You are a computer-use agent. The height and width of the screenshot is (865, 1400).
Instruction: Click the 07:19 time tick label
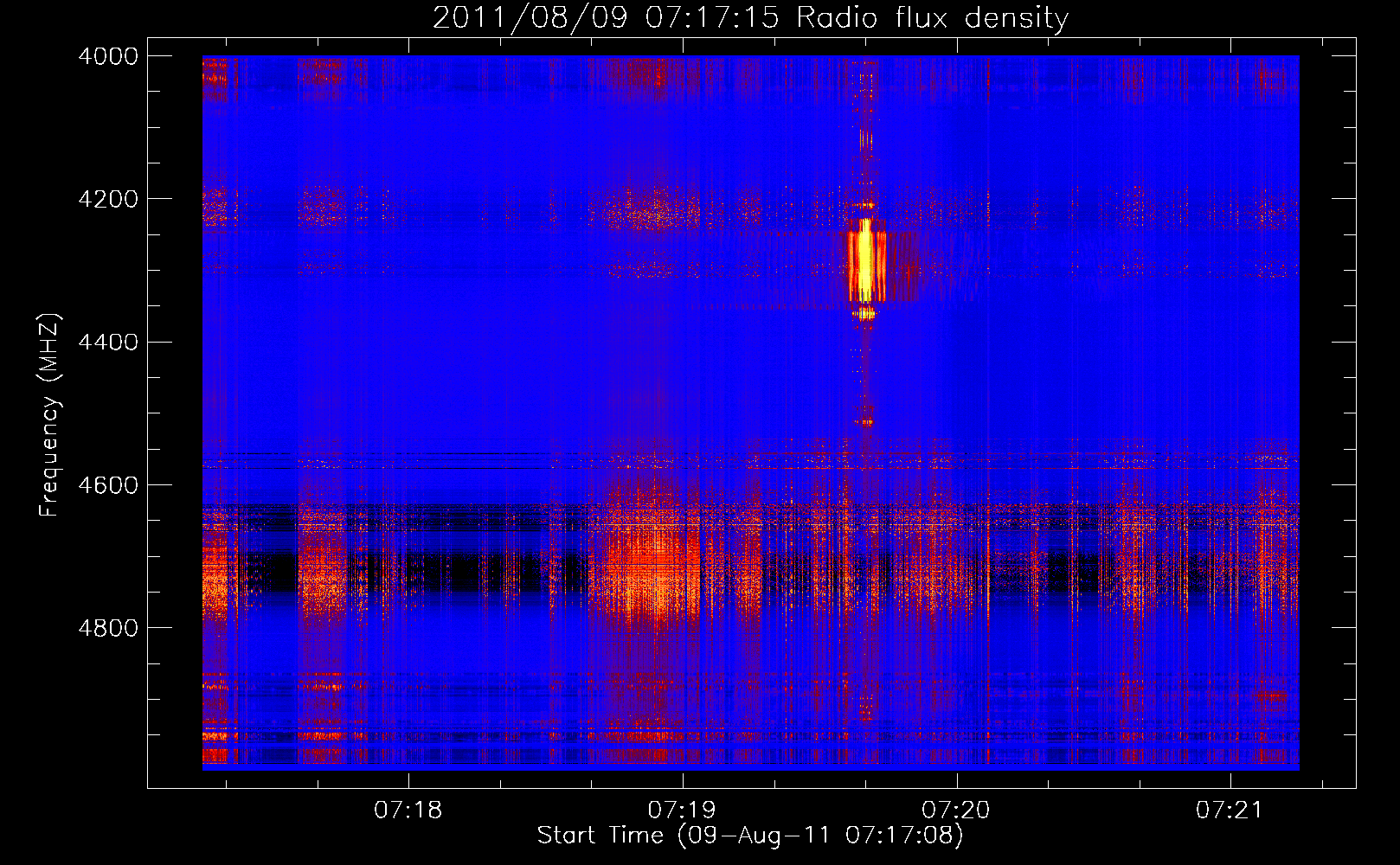683,811
